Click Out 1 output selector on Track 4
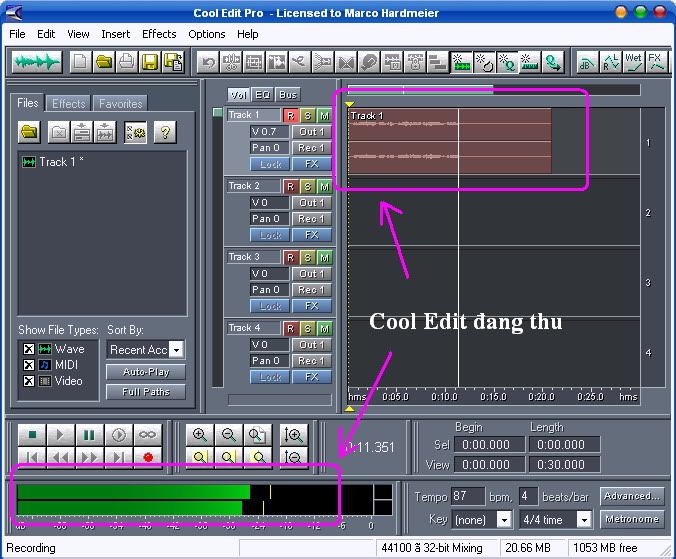 312,345
